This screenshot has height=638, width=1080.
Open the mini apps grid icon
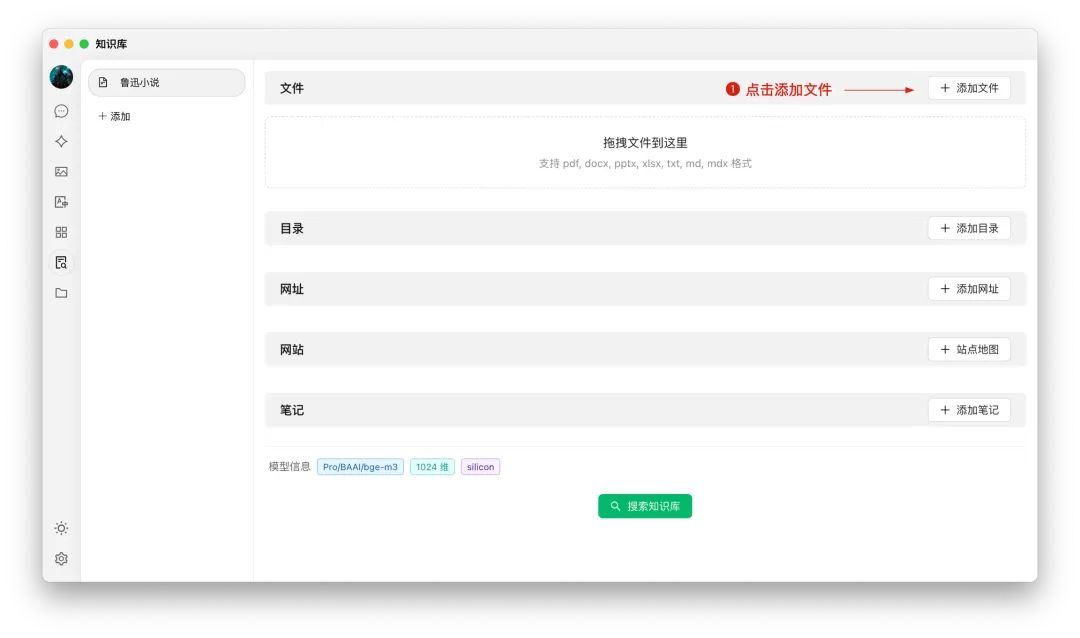coord(61,232)
